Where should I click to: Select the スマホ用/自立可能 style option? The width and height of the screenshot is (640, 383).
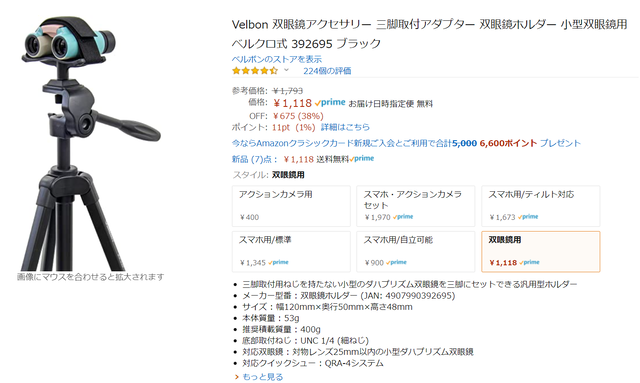pos(416,252)
